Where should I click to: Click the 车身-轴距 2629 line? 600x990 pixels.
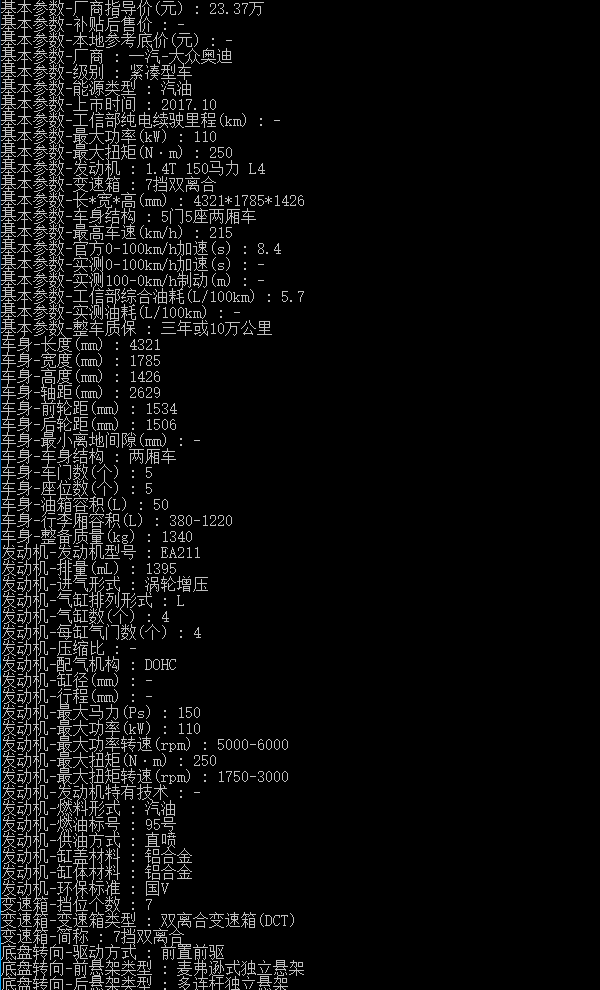pos(80,393)
